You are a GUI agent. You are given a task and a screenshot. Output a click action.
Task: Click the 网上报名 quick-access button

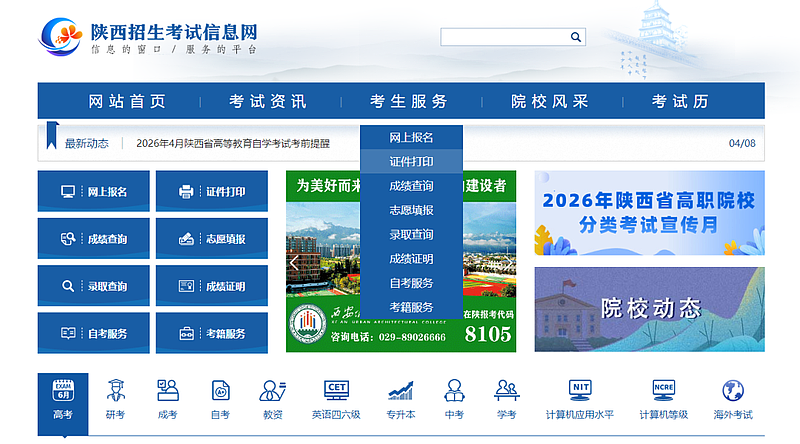point(94,191)
